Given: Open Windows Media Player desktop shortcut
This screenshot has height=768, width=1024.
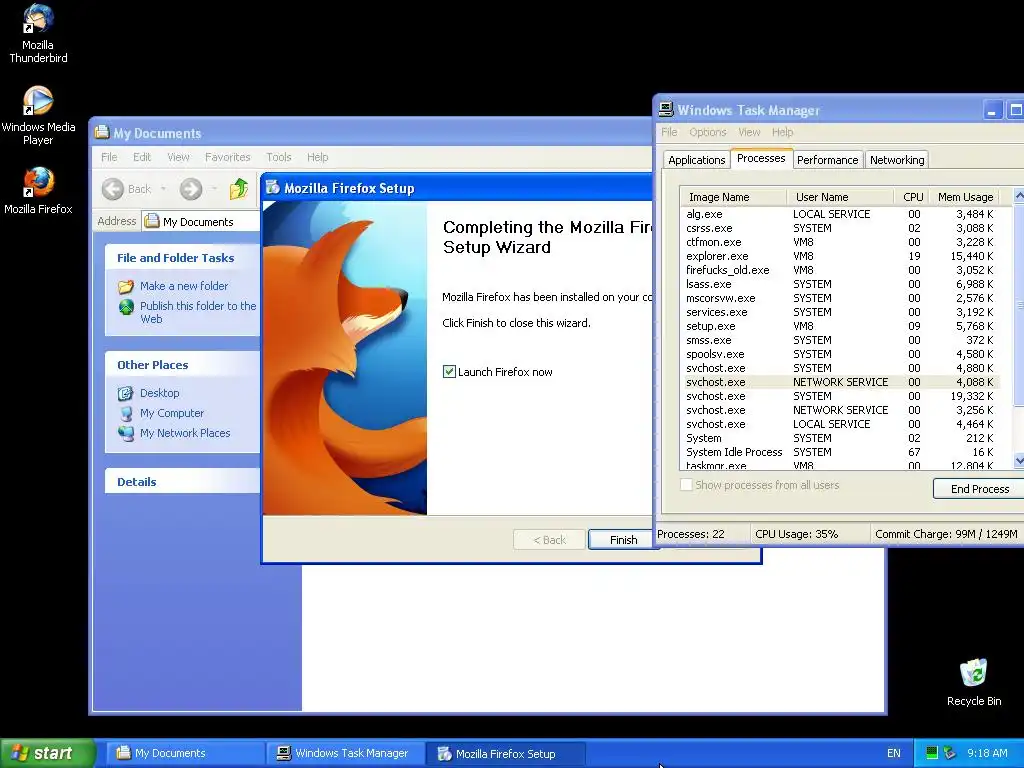Looking at the screenshot, I should pyautogui.click(x=38, y=116).
